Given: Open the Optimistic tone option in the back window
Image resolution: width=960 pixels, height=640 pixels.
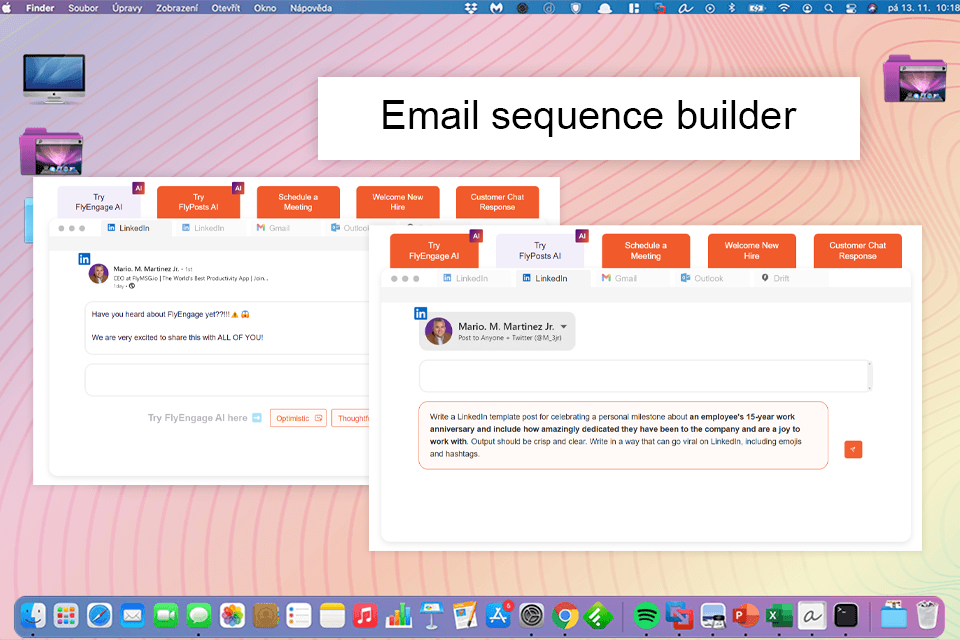Looking at the screenshot, I should click(298, 418).
